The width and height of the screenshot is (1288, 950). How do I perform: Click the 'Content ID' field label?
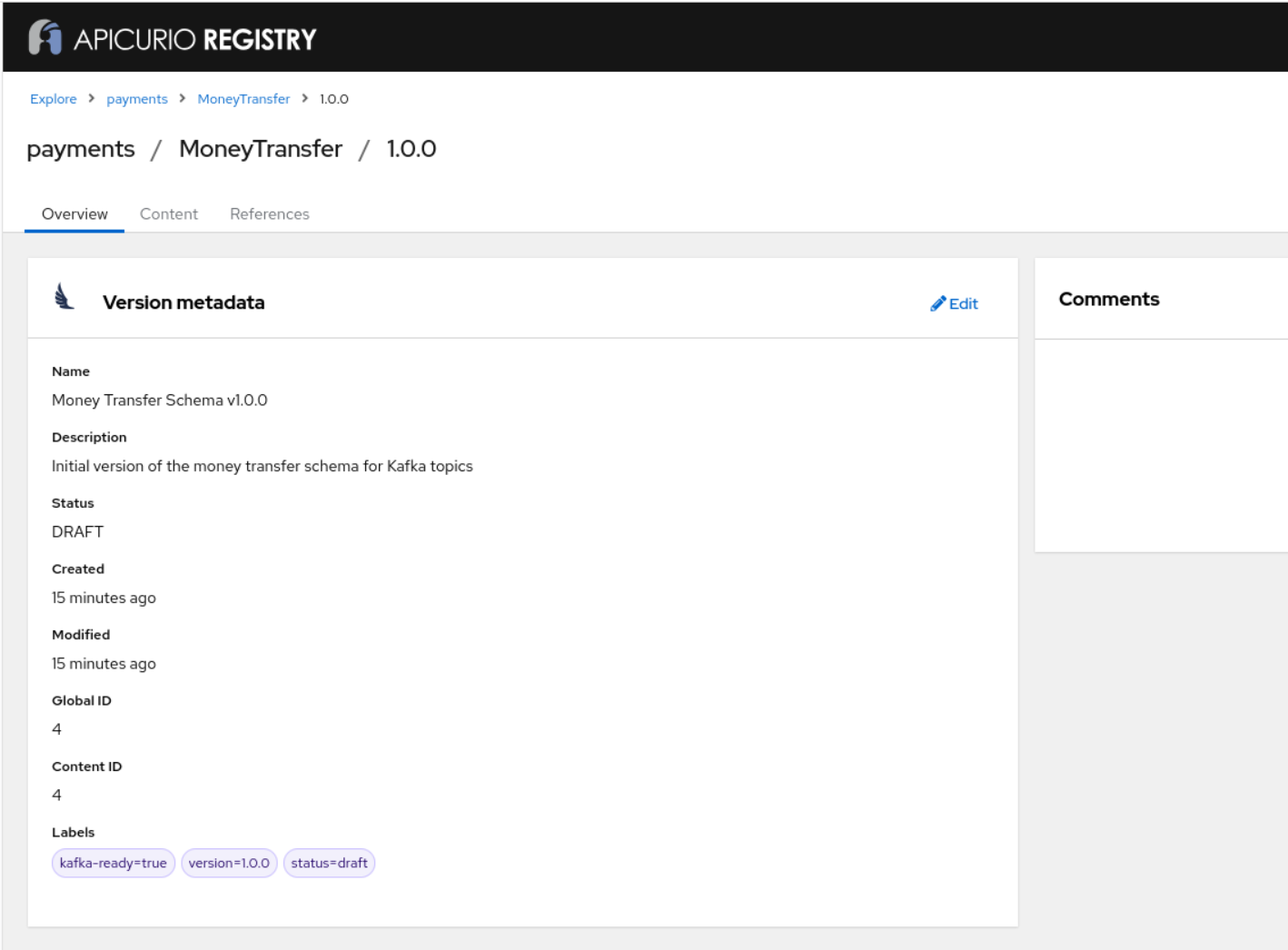tap(87, 767)
